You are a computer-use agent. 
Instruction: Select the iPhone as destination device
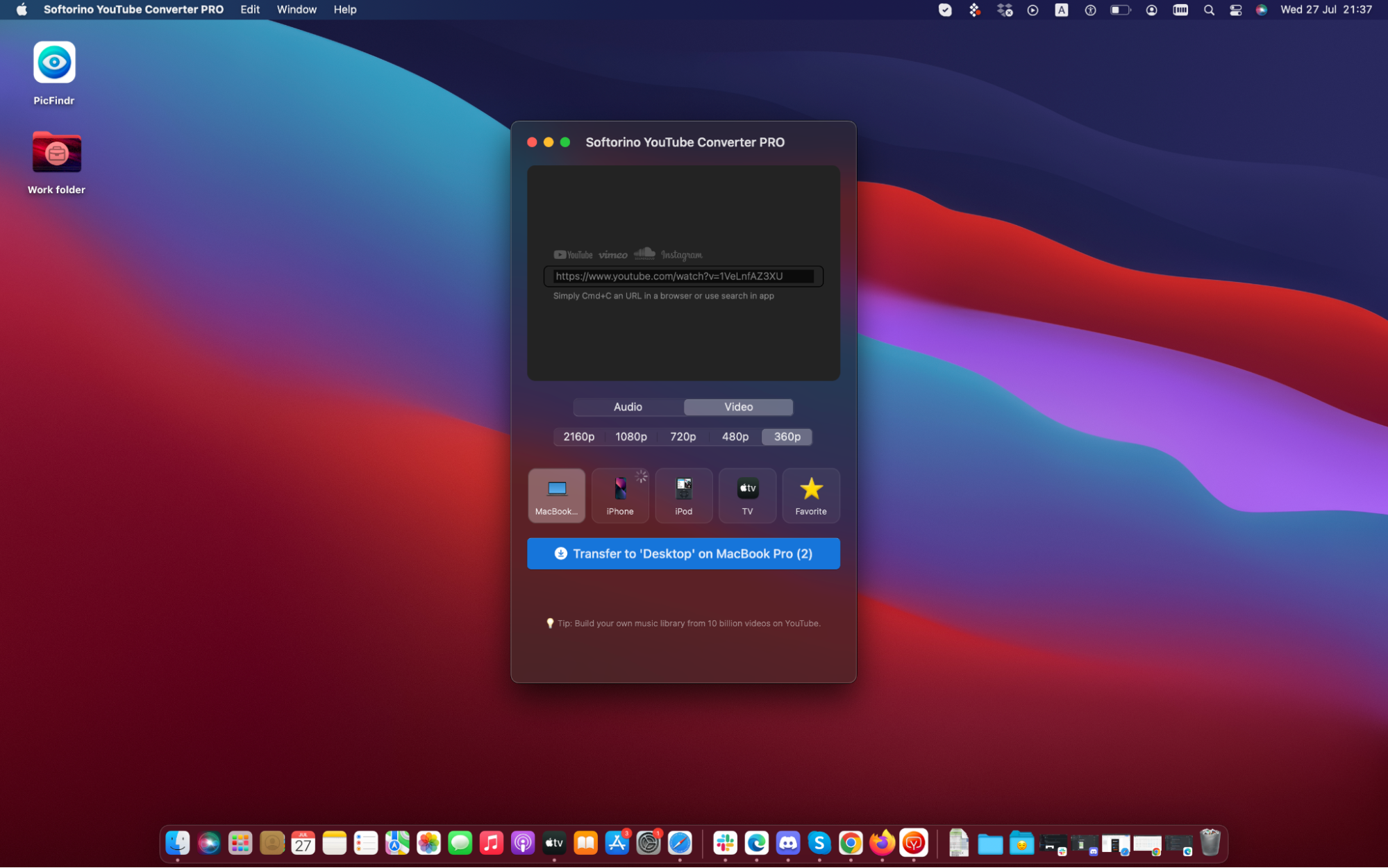coord(619,495)
